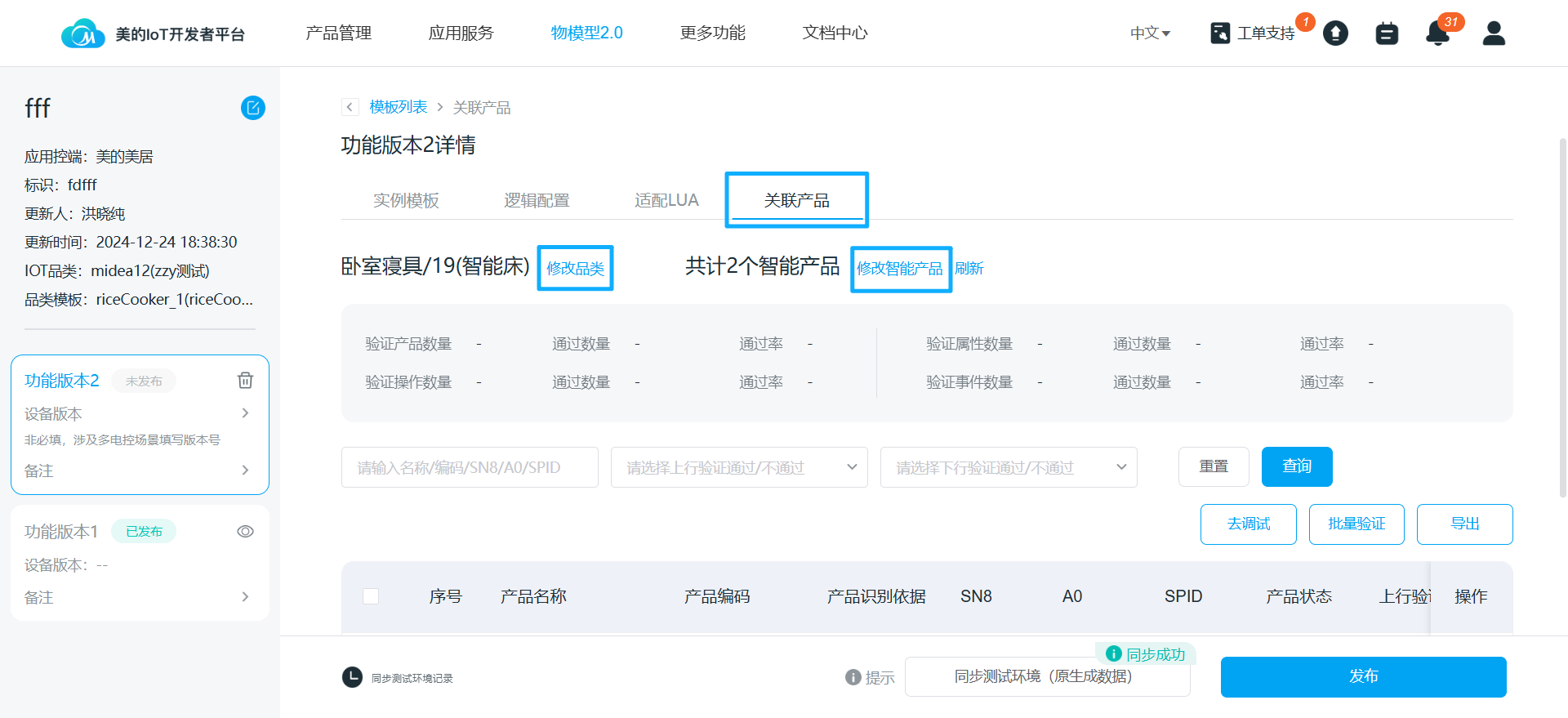Open the 下行验证 pass/fail dropdown
Viewport: 1568px width, 718px height.
point(1008,467)
